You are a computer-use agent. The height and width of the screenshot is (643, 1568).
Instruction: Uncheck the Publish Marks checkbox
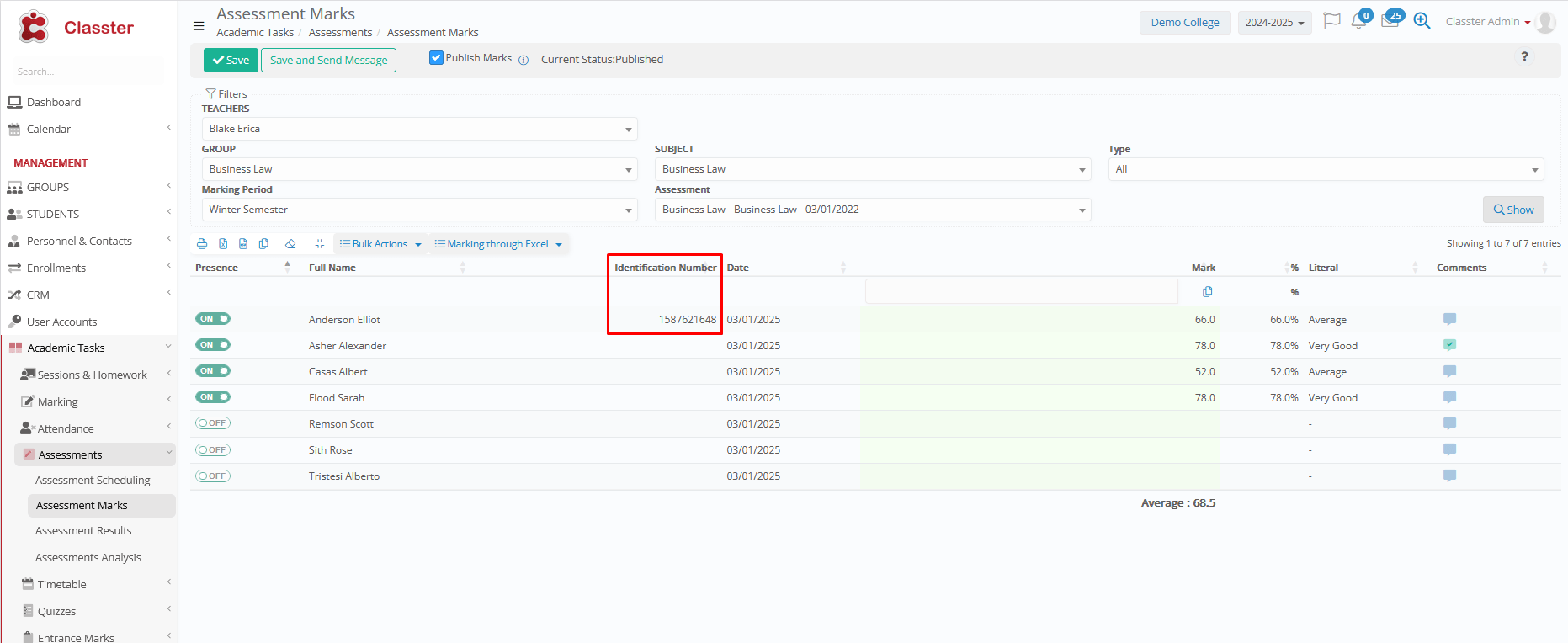coord(436,58)
